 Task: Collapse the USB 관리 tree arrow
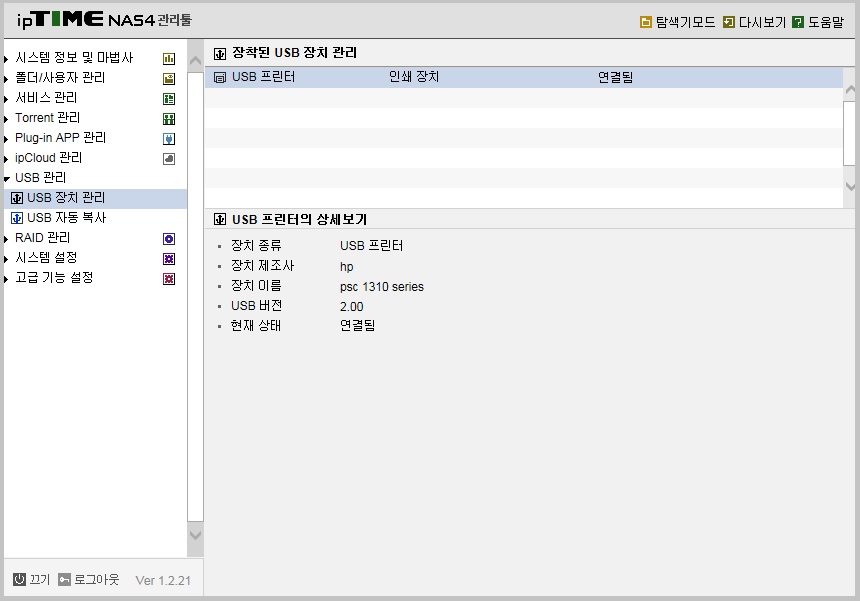pos(7,179)
